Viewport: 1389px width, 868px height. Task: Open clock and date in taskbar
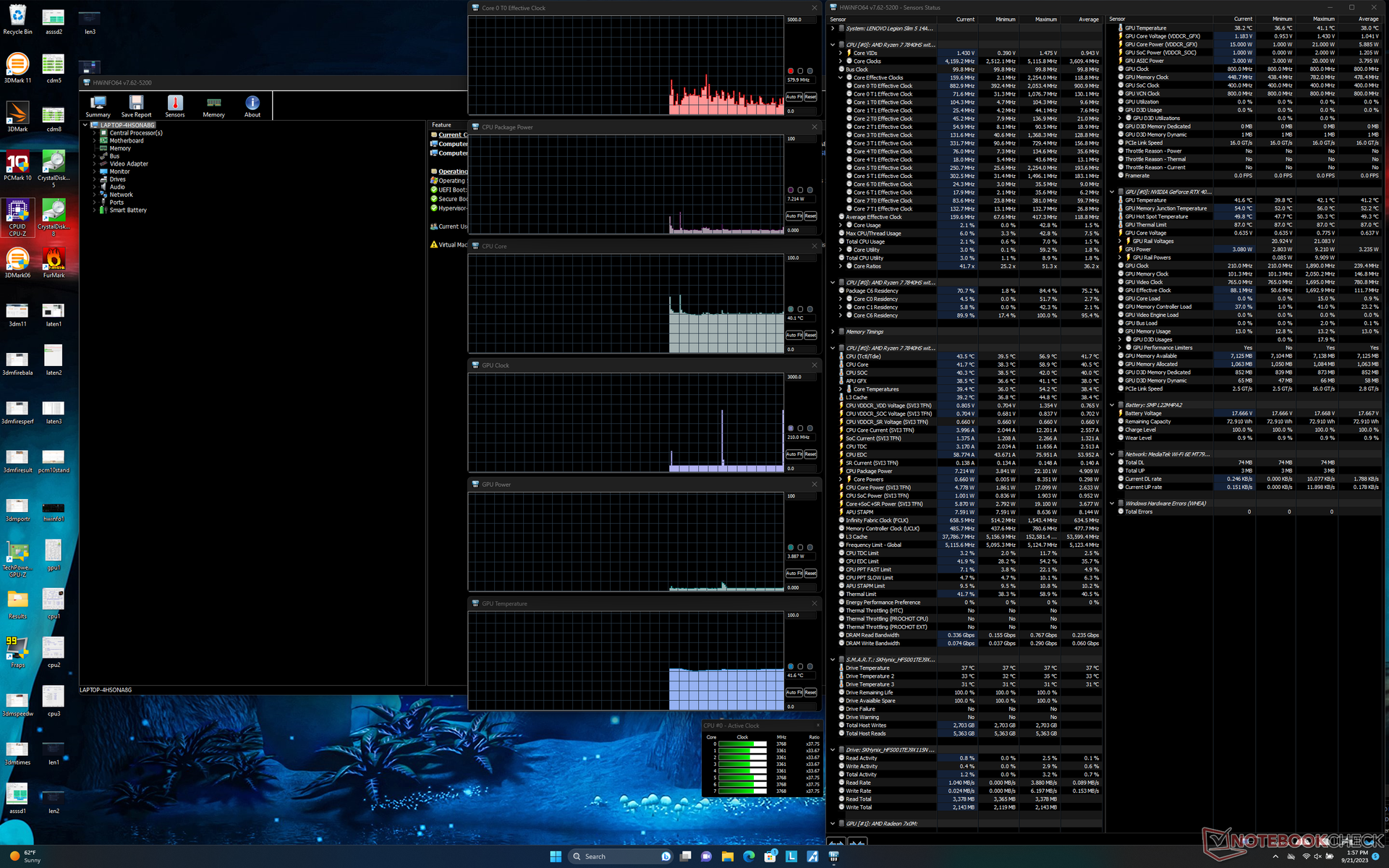click(x=1356, y=856)
